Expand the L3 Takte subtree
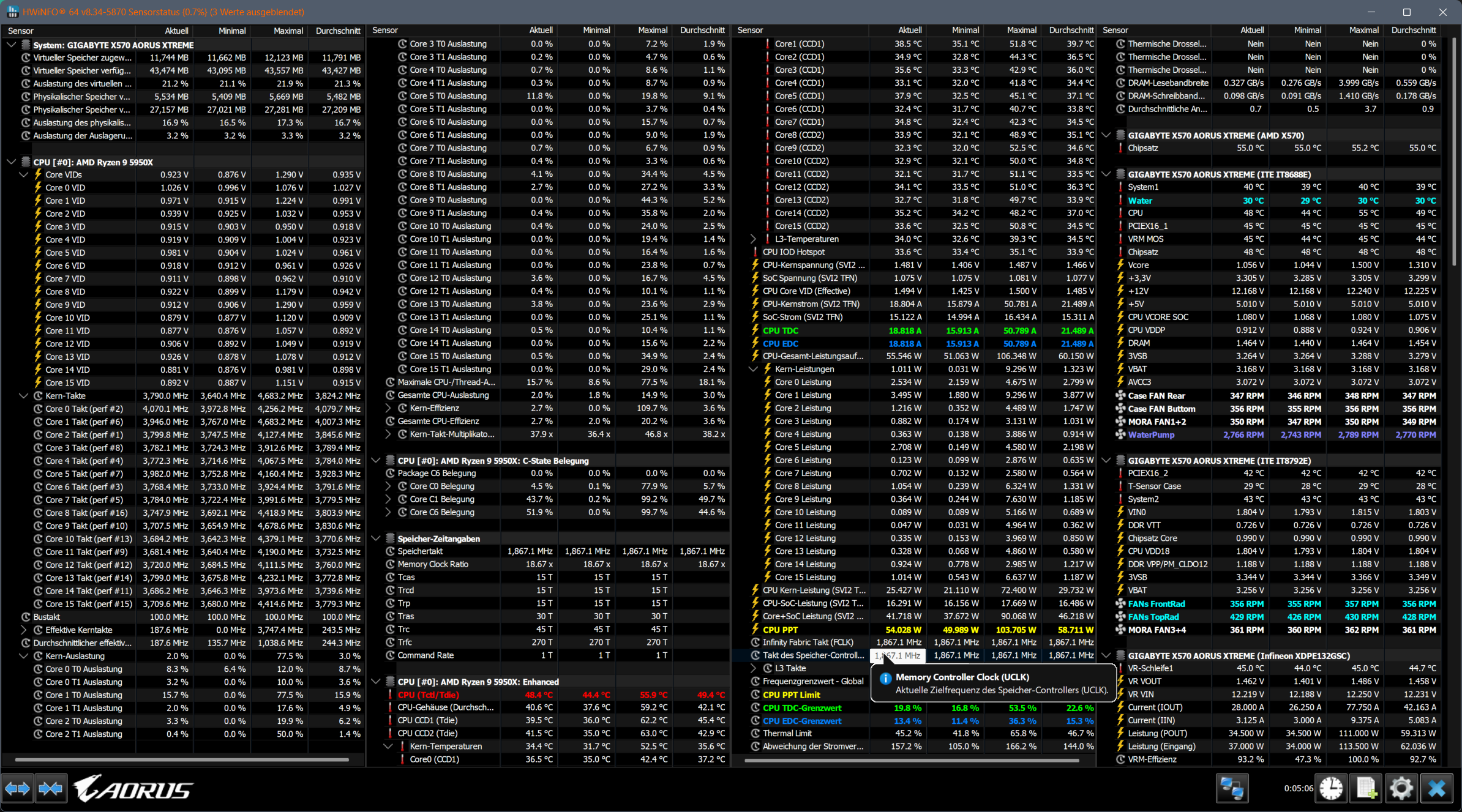 753,668
